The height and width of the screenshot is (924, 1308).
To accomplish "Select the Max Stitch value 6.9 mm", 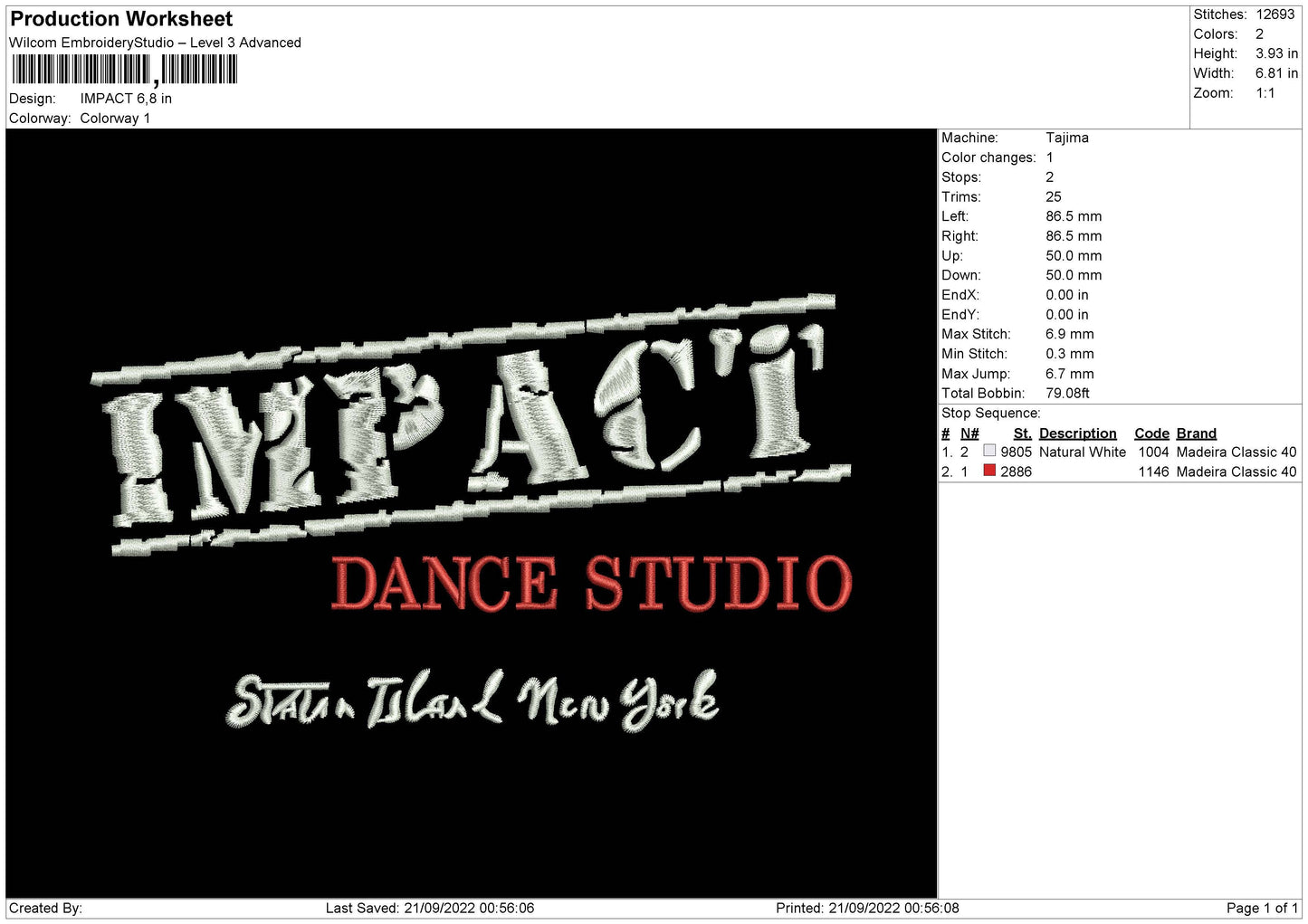I will tap(1070, 334).
